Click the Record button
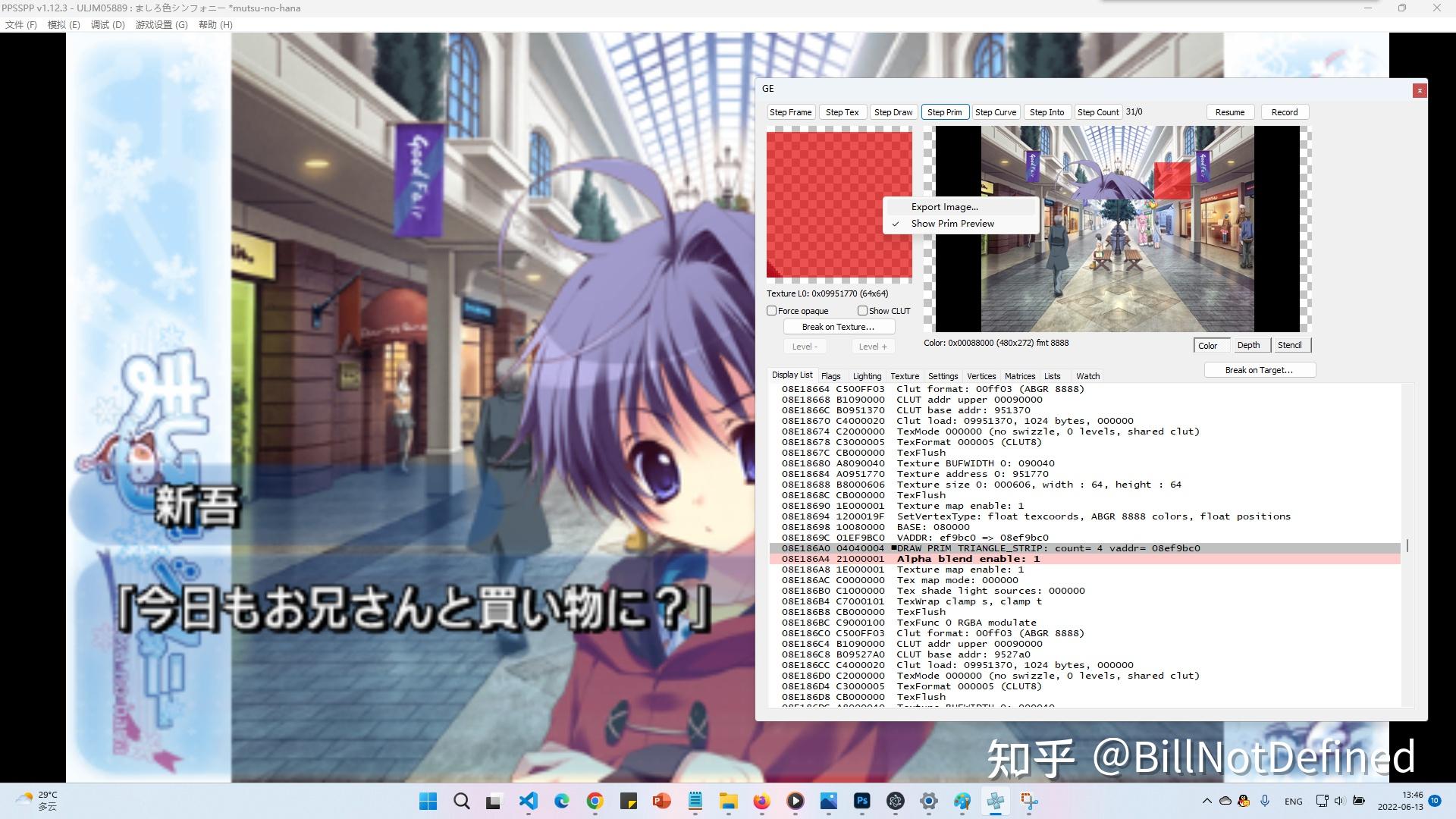Screen dimensions: 1456x819 coord(1285,112)
